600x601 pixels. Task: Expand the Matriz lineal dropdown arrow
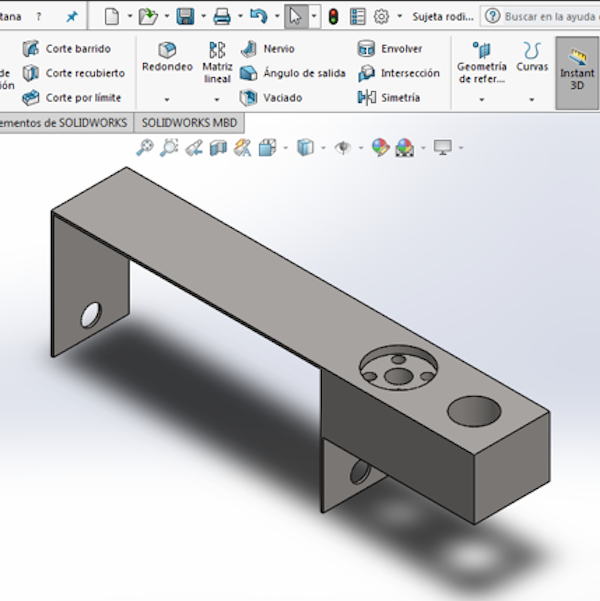coord(217,100)
